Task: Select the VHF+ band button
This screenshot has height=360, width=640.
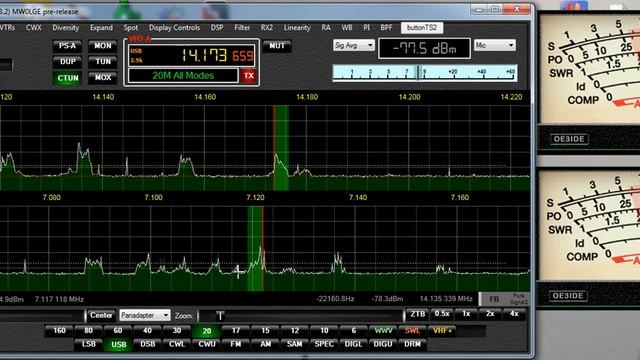Action: pyautogui.click(x=442, y=331)
